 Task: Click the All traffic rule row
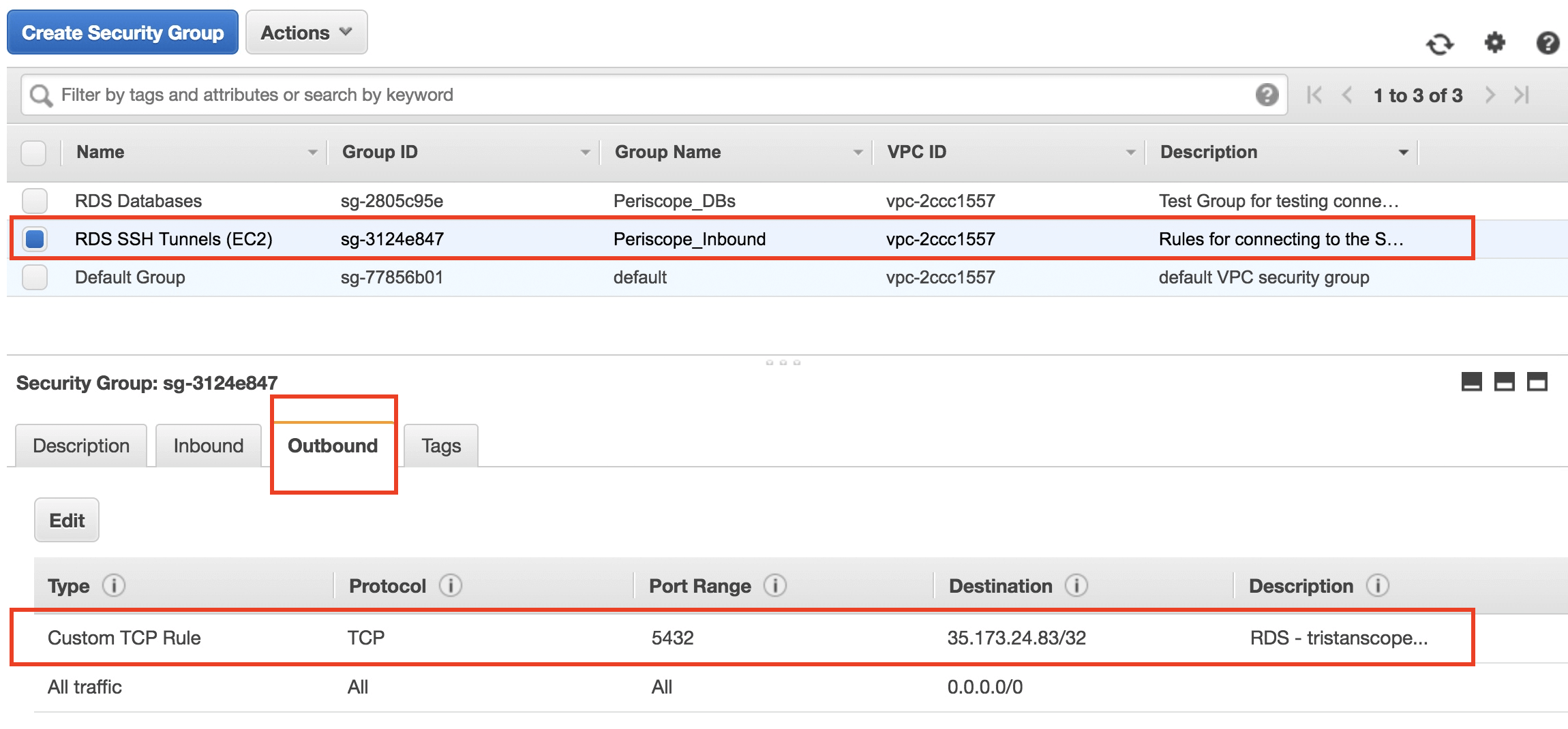click(801, 687)
